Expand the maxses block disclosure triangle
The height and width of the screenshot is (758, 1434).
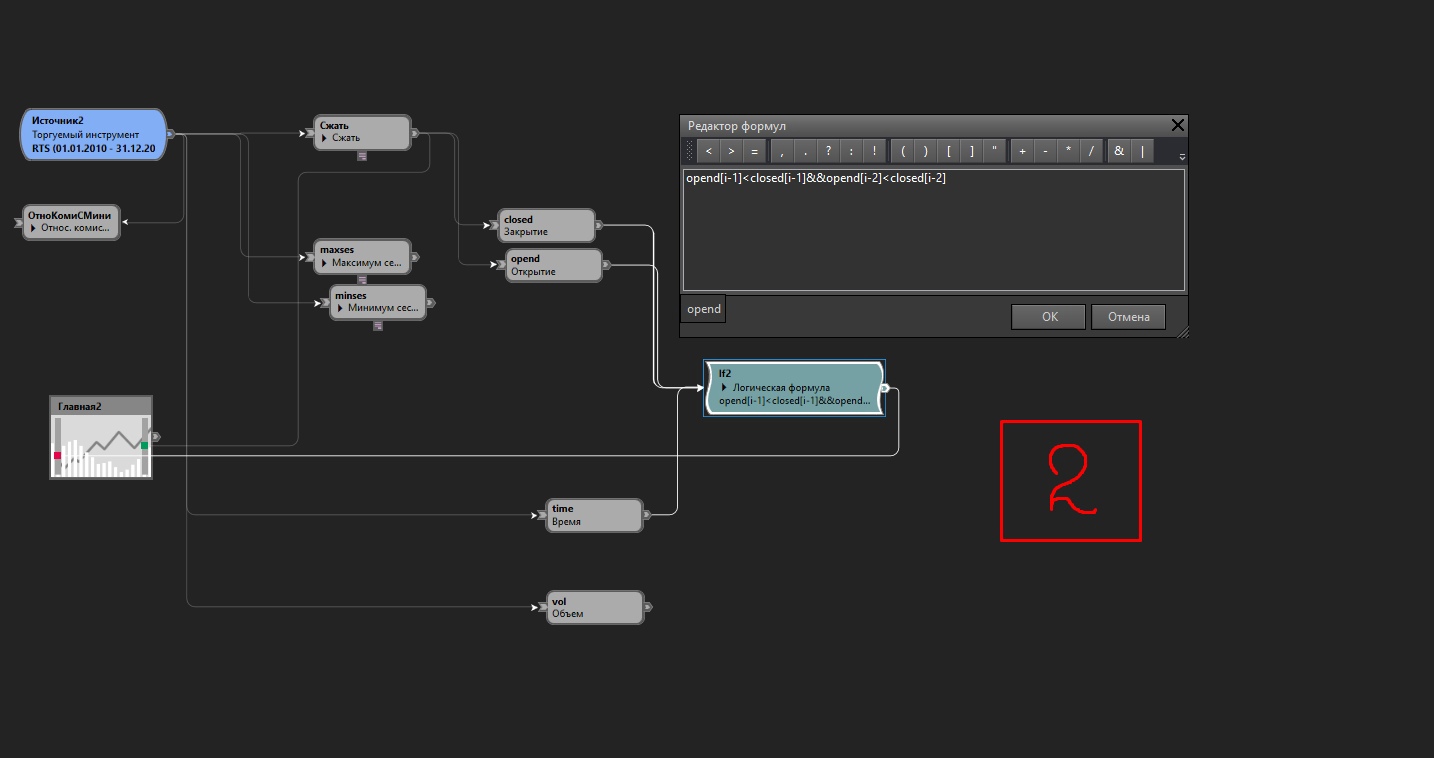pos(326,263)
